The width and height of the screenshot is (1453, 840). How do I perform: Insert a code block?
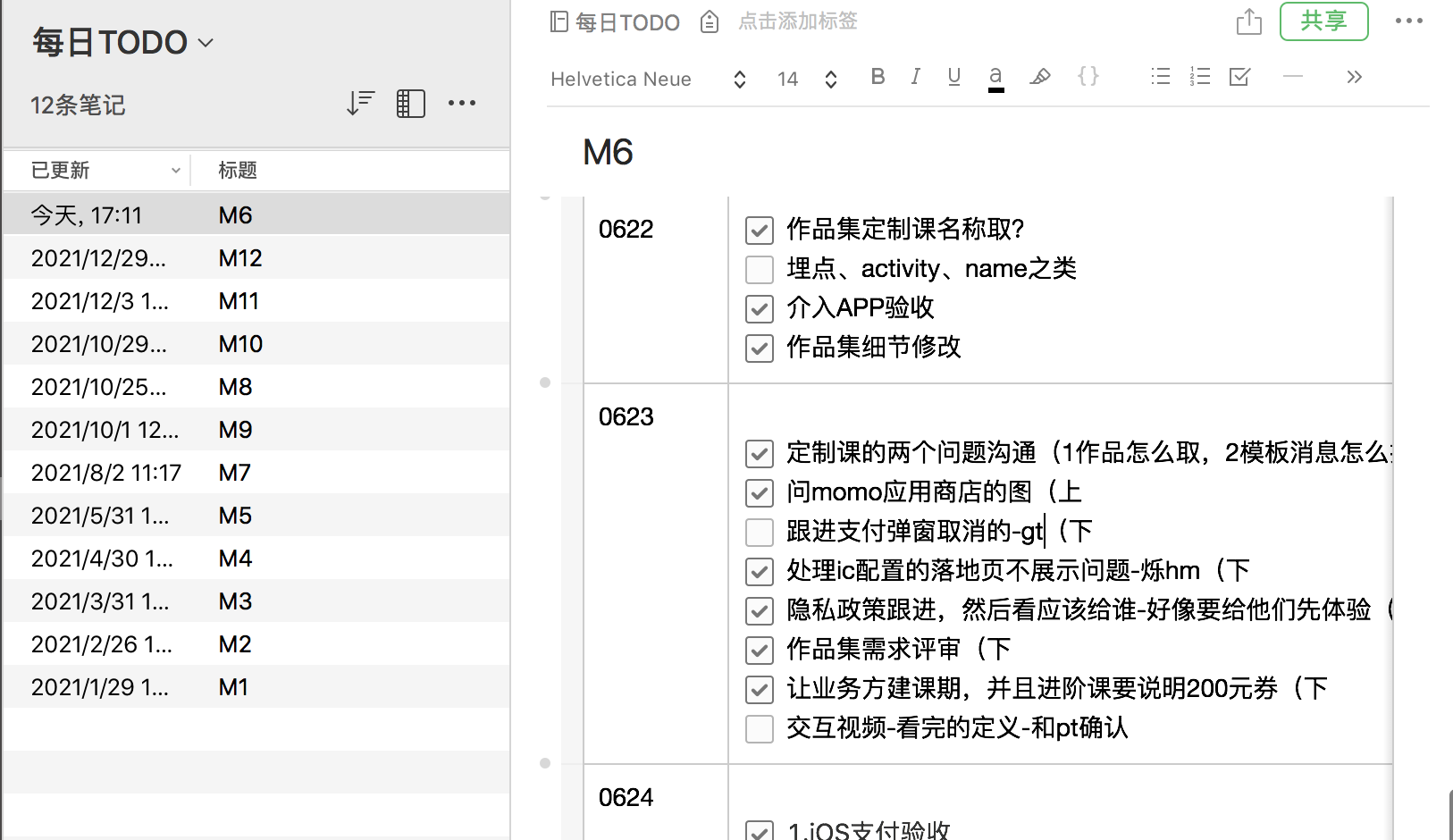pyautogui.click(x=1088, y=77)
